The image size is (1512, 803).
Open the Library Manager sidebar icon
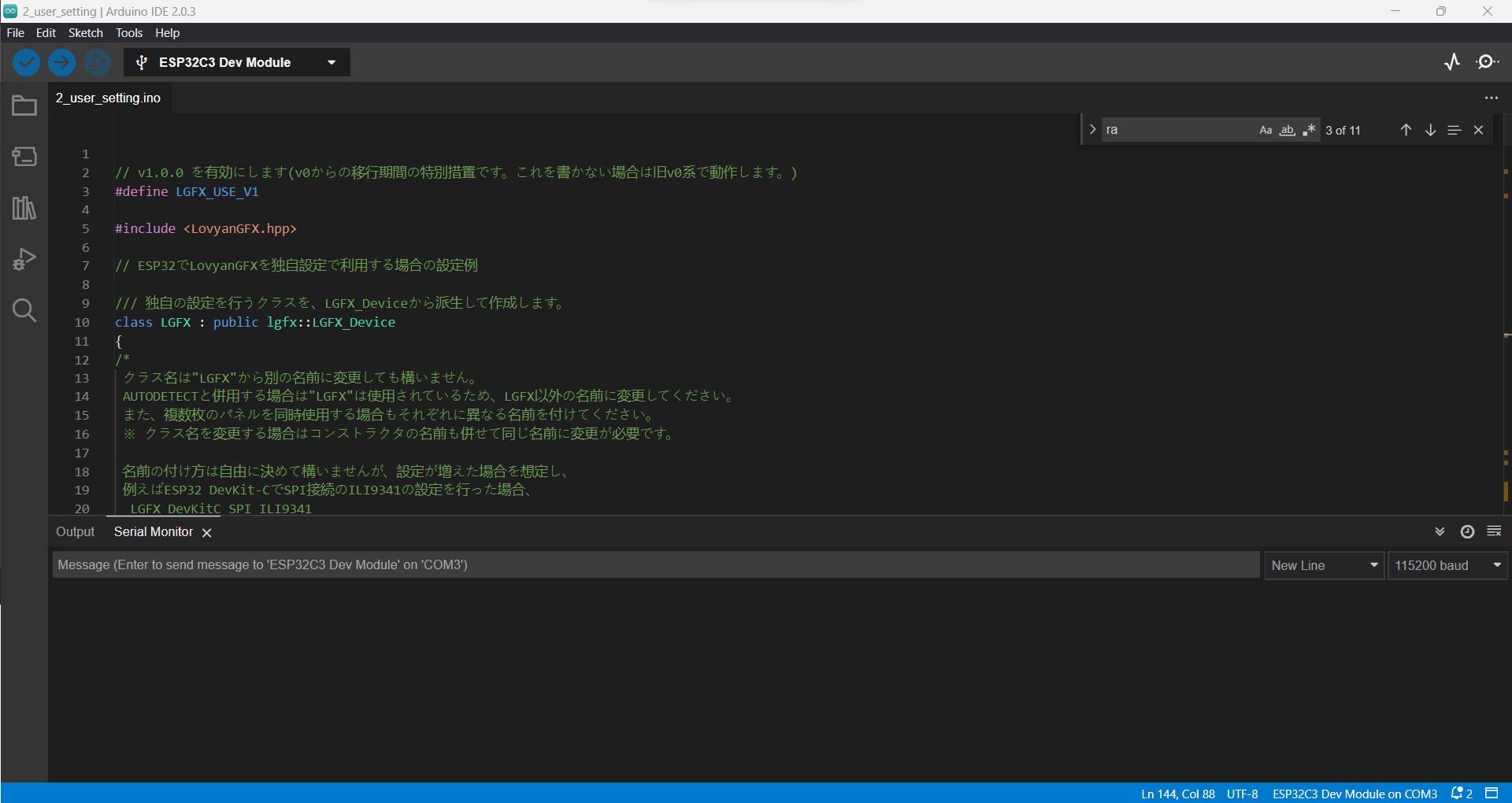24,208
